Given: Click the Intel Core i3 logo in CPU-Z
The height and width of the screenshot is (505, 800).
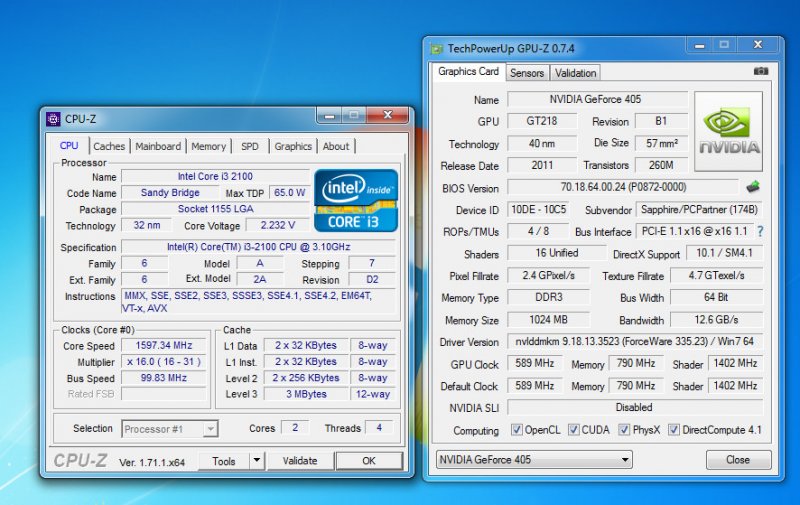Looking at the screenshot, I should [x=356, y=200].
